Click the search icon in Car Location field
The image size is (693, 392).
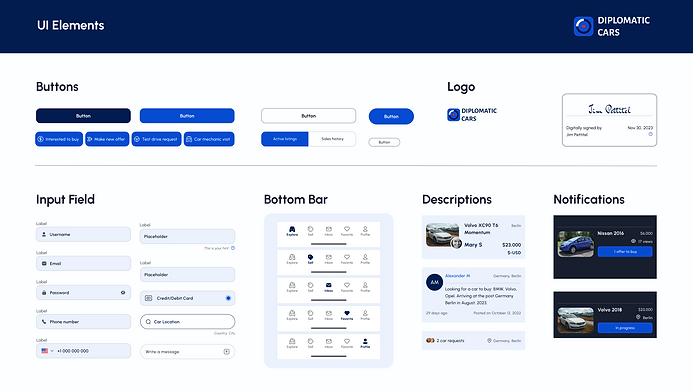tap(148, 322)
